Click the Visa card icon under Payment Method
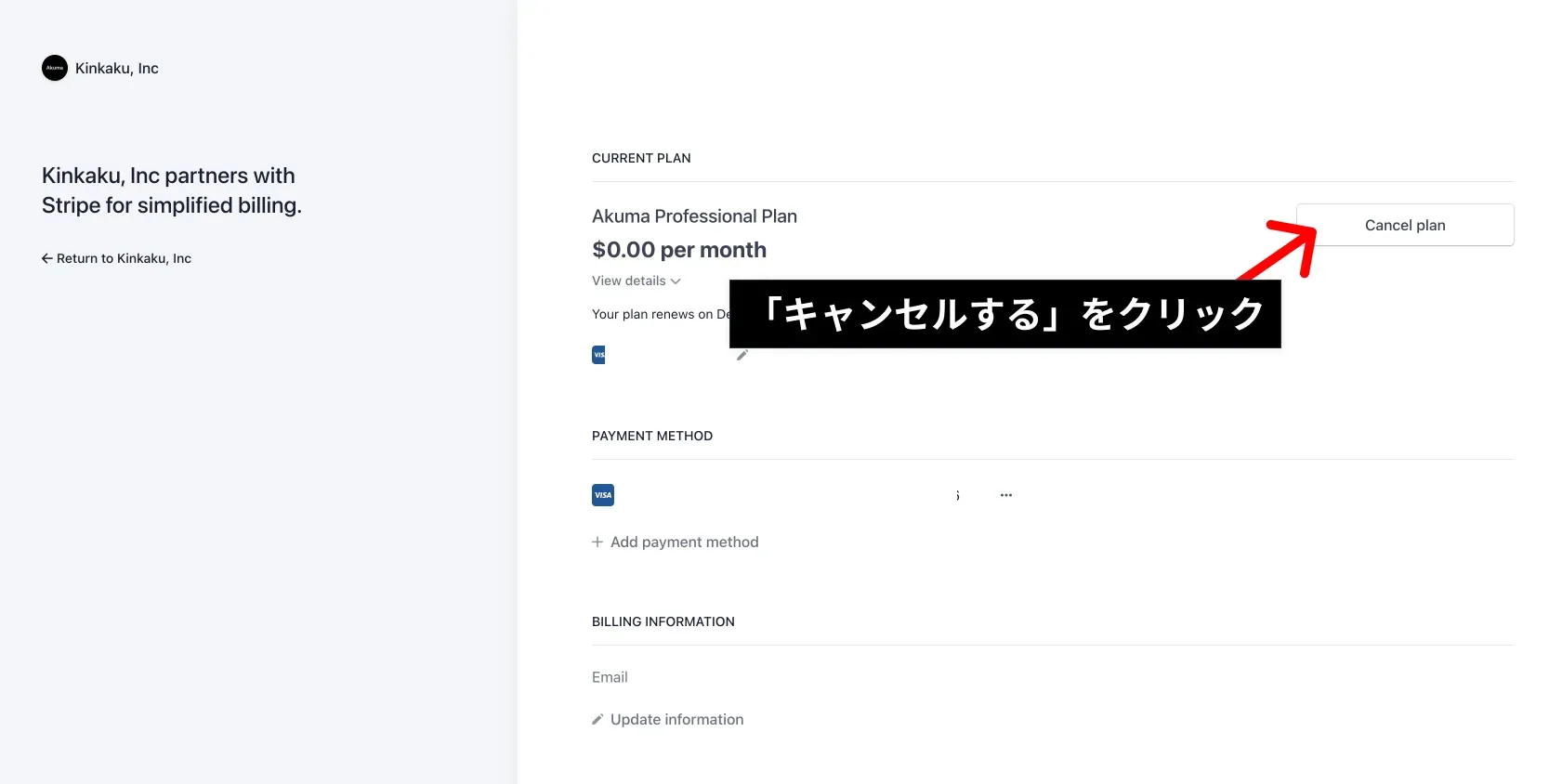 point(603,495)
